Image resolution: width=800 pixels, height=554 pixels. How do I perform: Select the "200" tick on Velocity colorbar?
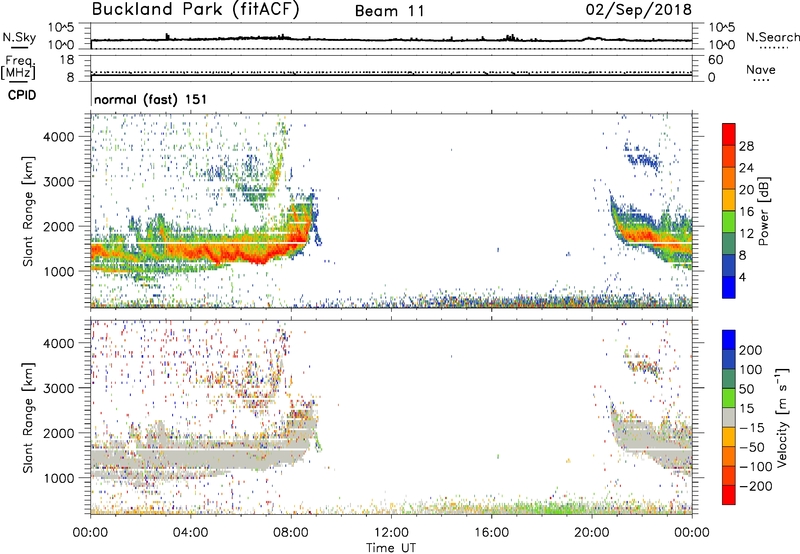point(751,350)
